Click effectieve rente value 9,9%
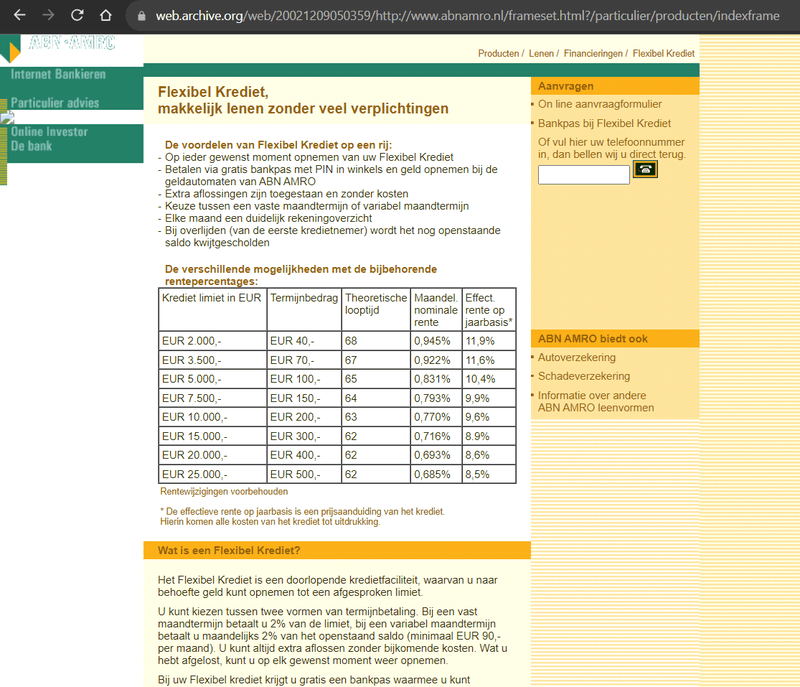Image resolution: width=800 pixels, height=687 pixels. click(x=489, y=398)
